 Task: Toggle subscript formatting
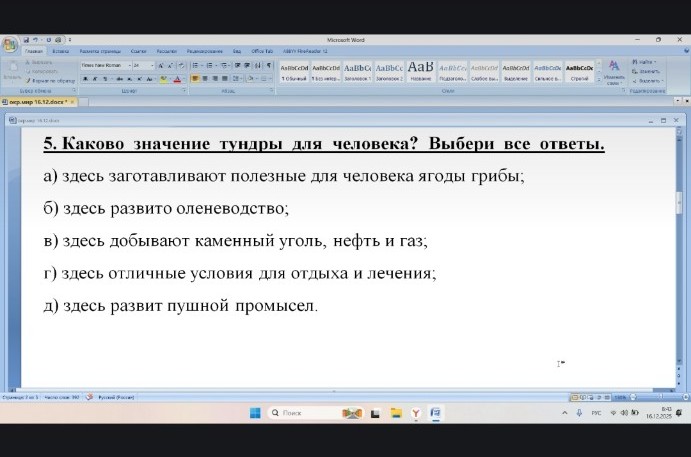130,79
